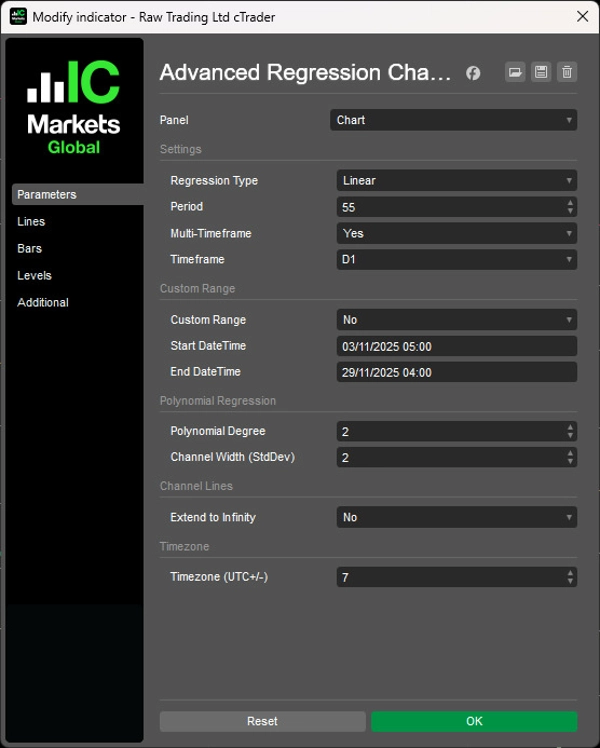Confirm with the green OK button

[x=474, y=721]
